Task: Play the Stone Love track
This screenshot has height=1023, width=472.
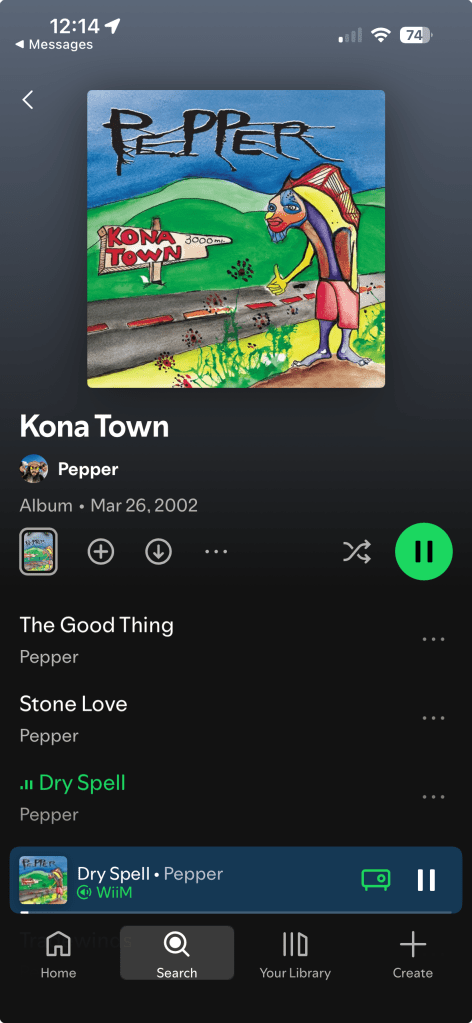Action: [x=73, y=704]
